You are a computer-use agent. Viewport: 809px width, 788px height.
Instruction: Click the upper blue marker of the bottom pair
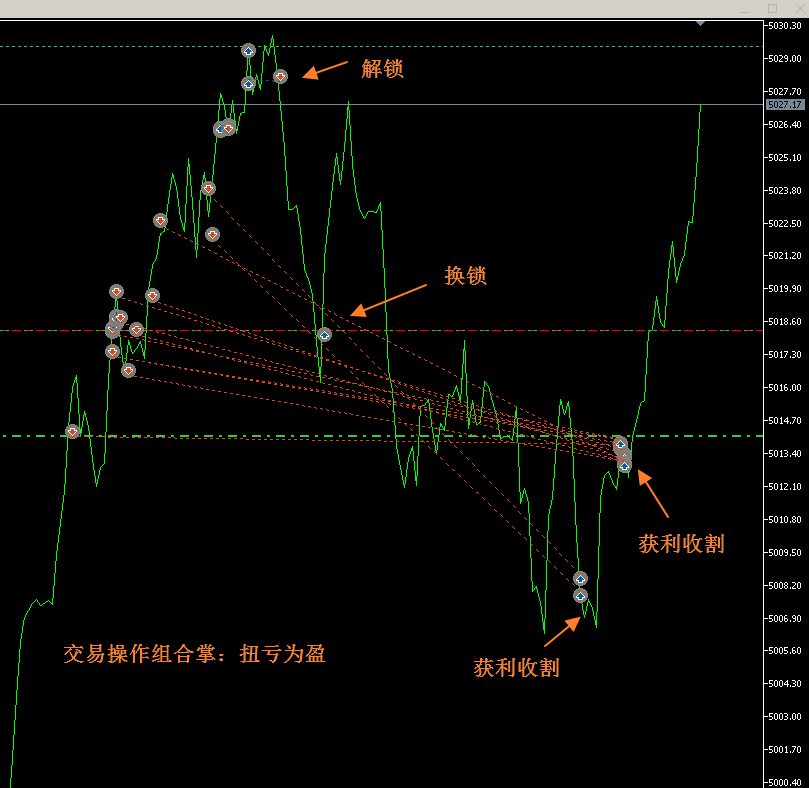[580, 578]
